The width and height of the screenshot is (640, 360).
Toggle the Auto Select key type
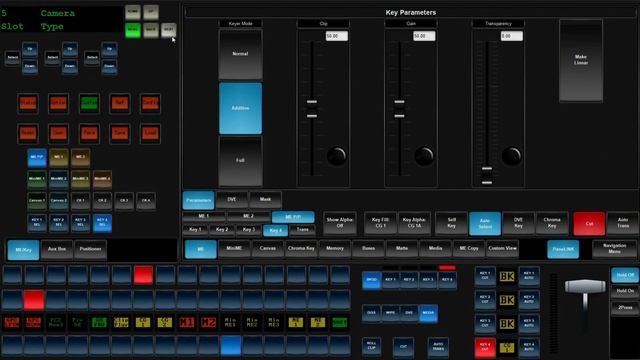tap(485, 223)
